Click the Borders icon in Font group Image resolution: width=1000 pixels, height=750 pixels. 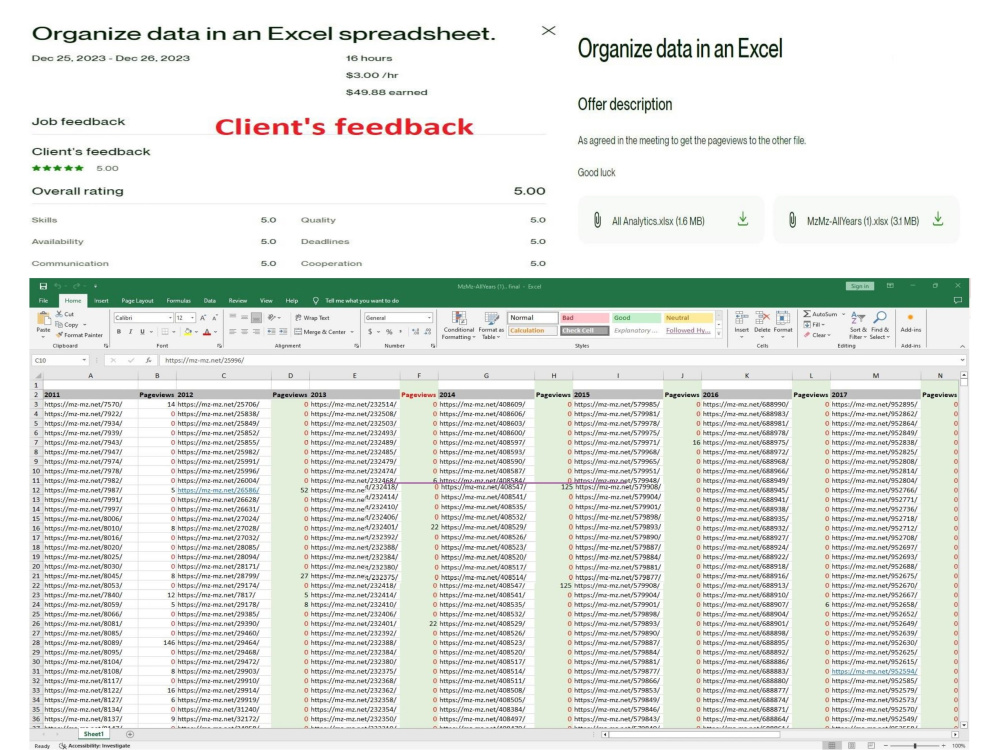165,332
